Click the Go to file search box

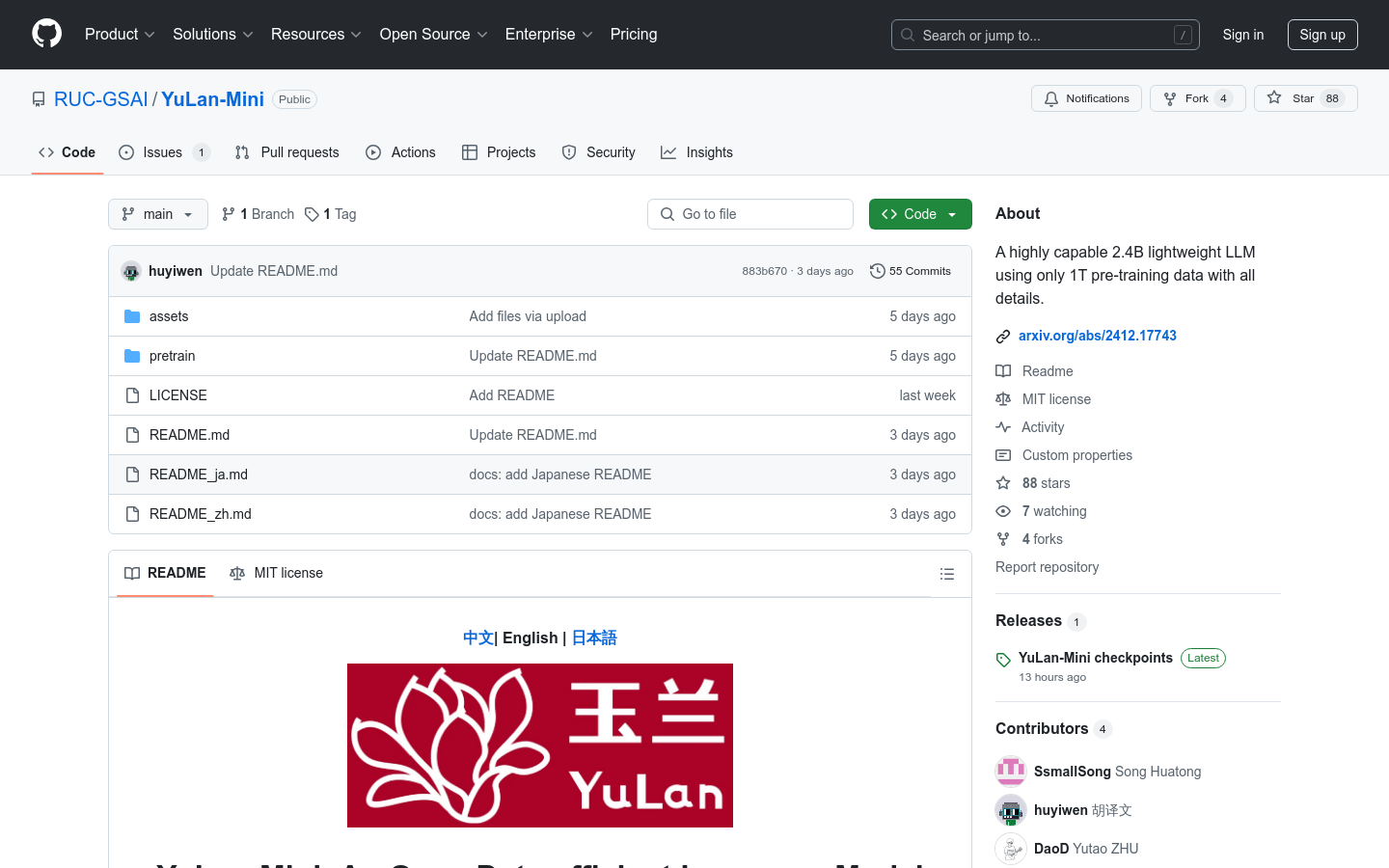pos(750,214)
